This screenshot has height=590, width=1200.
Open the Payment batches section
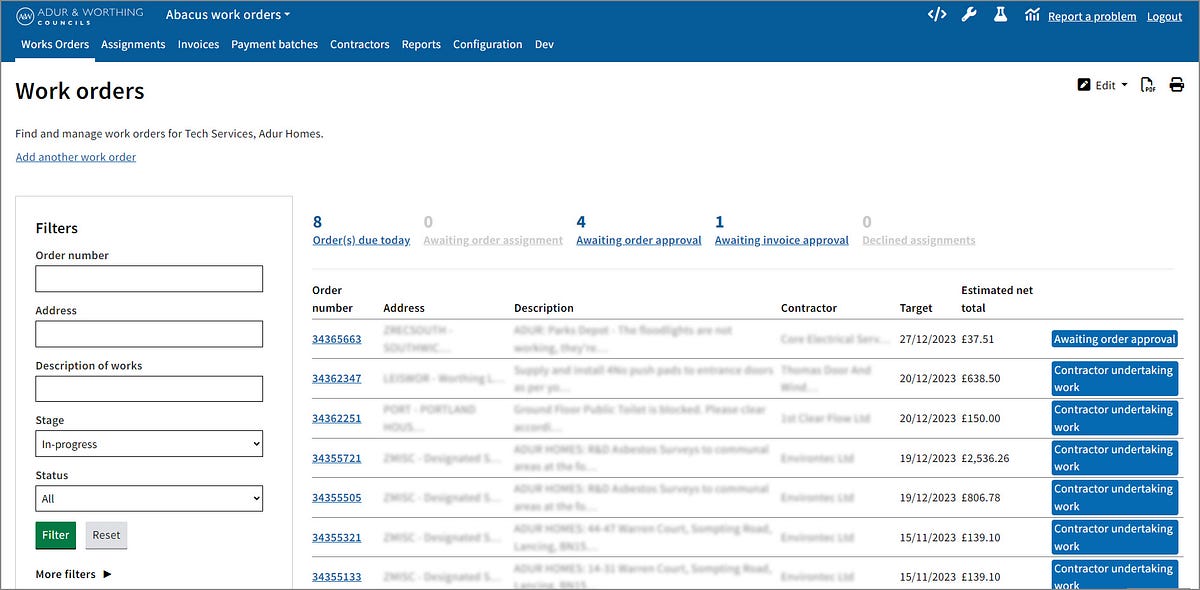[274, 44]
